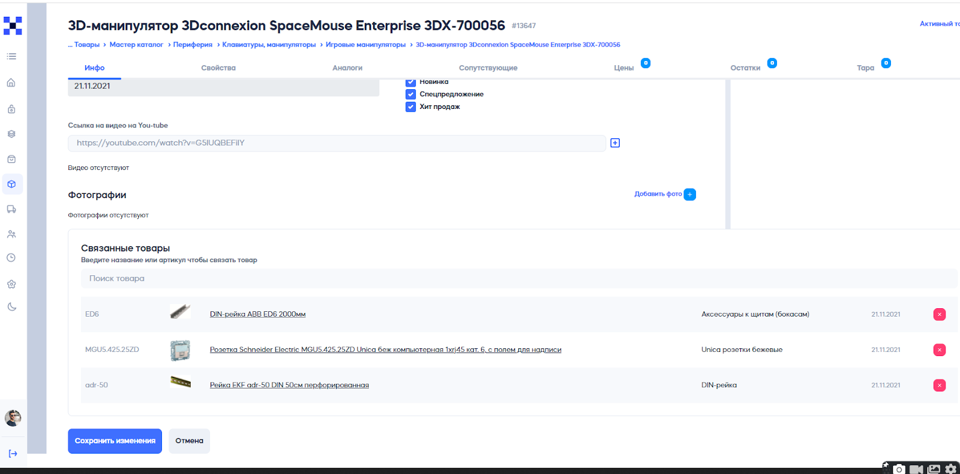This screenshot has width=960, height=474.
Task: Open Рейка EKF adr-50 DIN 50см link
Action: pyautogui.click(x=289, y=385)
